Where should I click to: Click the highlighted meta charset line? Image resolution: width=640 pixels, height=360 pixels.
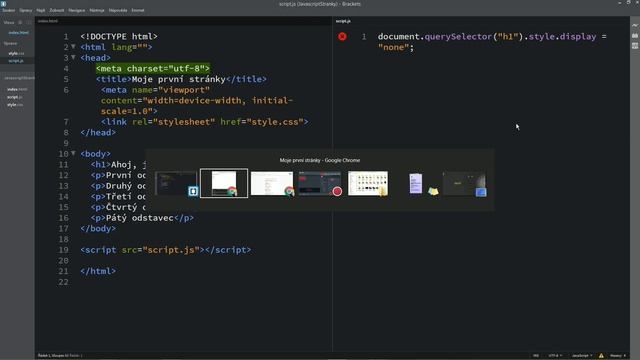tap(153, 69)
